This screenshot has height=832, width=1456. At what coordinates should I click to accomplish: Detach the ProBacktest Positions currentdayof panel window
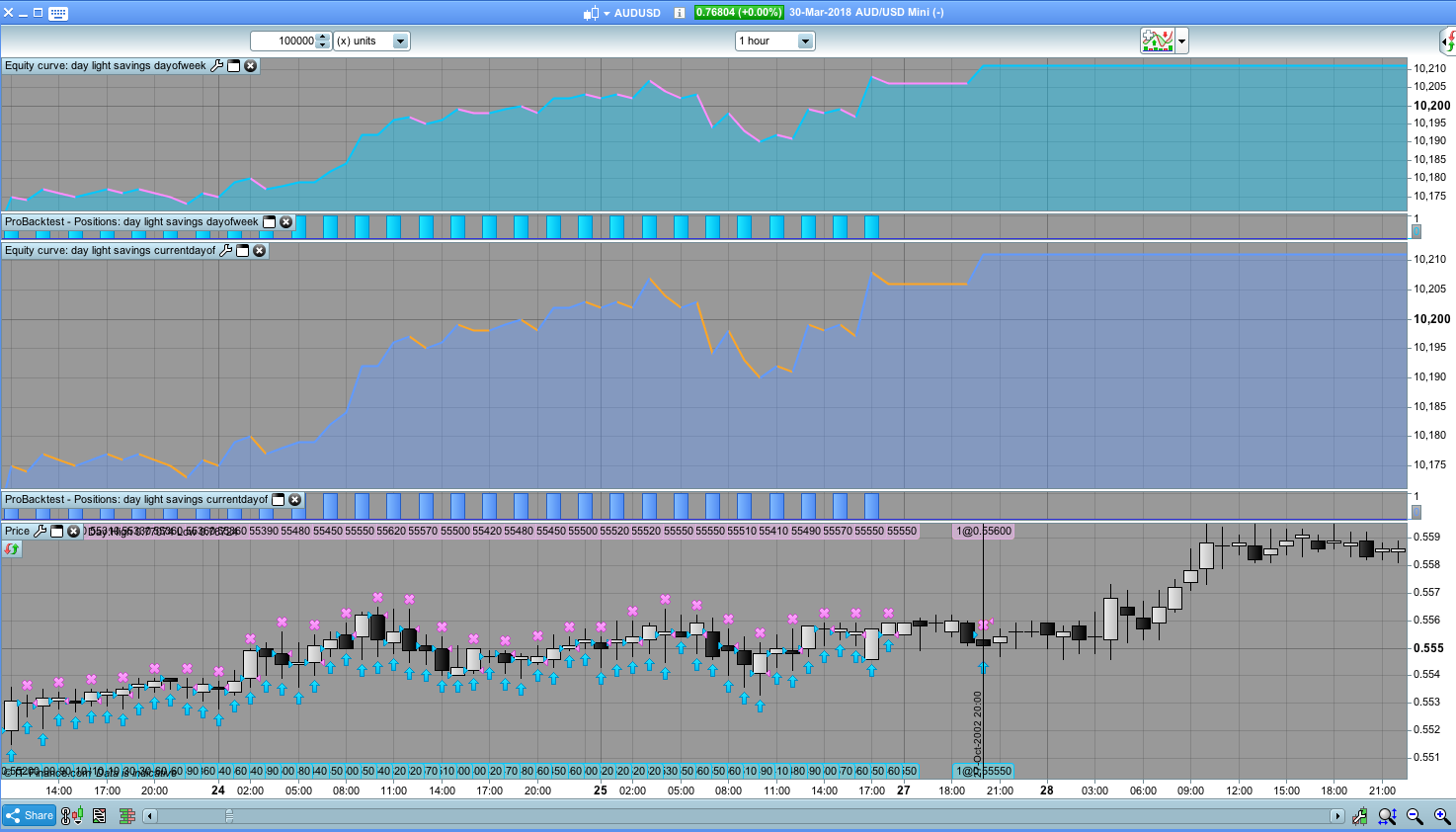(x=279, y=500)
